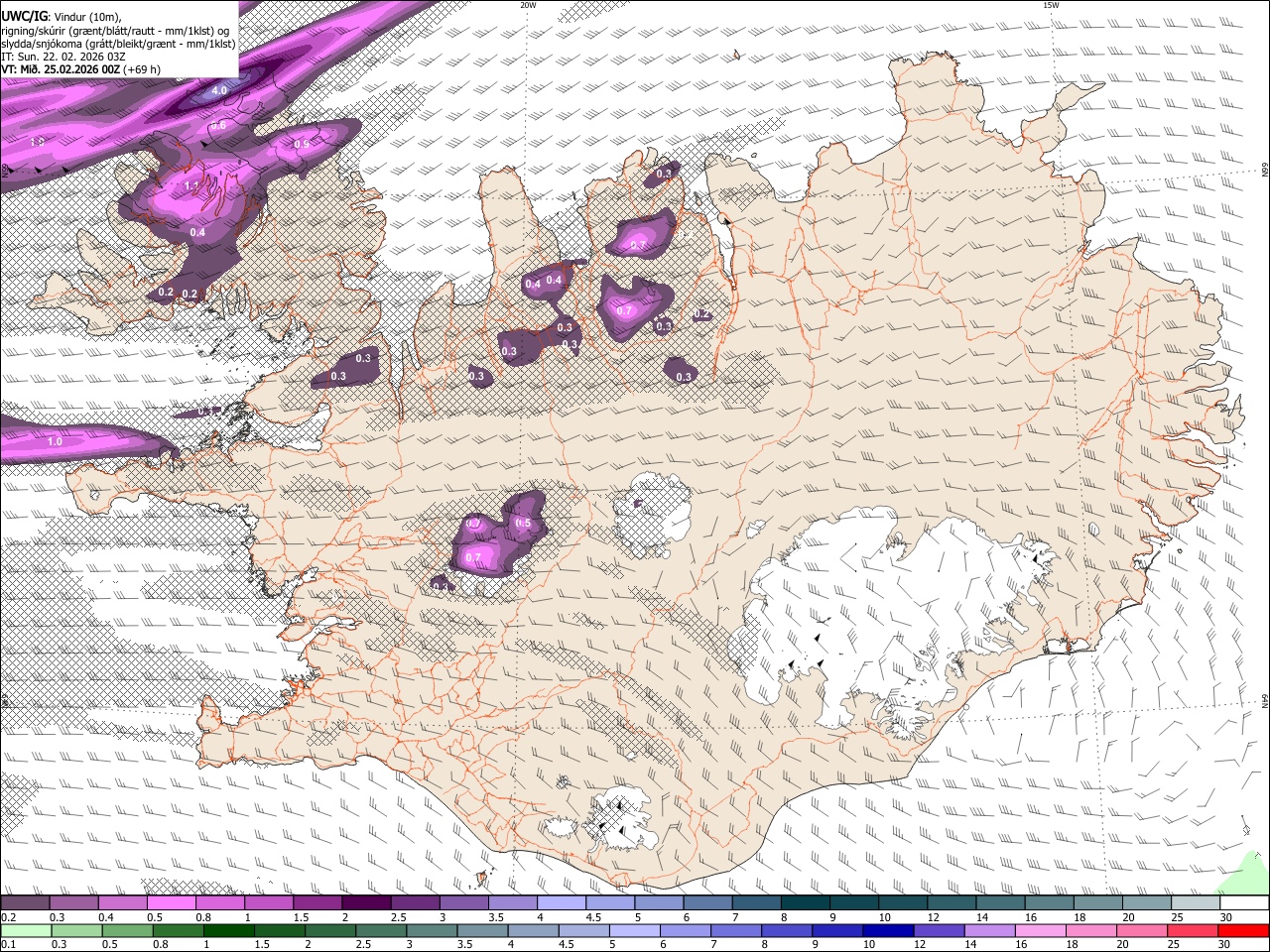Click the '15W' longitude label

(1051, 5)
